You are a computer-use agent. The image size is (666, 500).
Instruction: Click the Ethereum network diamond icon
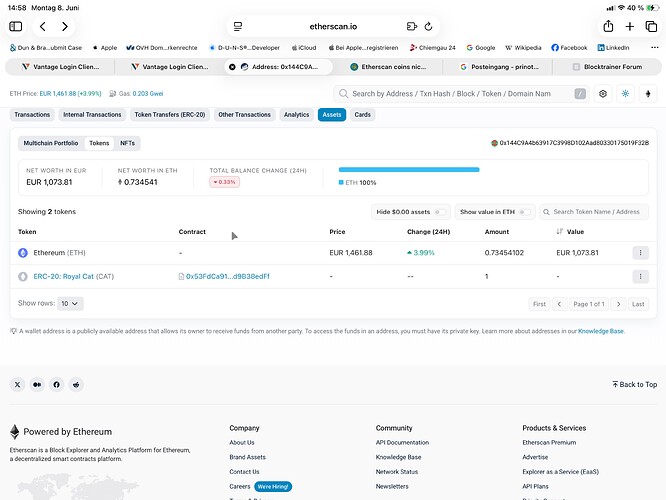(x=648, y=93)
